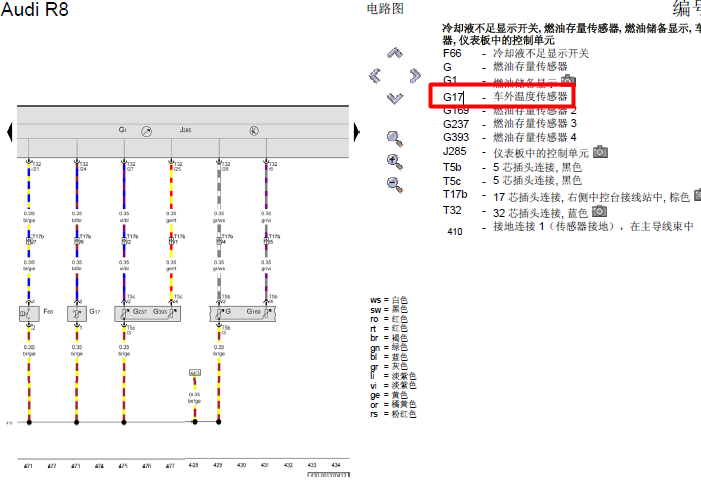This screenshot has width=701, height=501.
Task: Click track number 428 on the bottom scale
Action: (194, 465)
